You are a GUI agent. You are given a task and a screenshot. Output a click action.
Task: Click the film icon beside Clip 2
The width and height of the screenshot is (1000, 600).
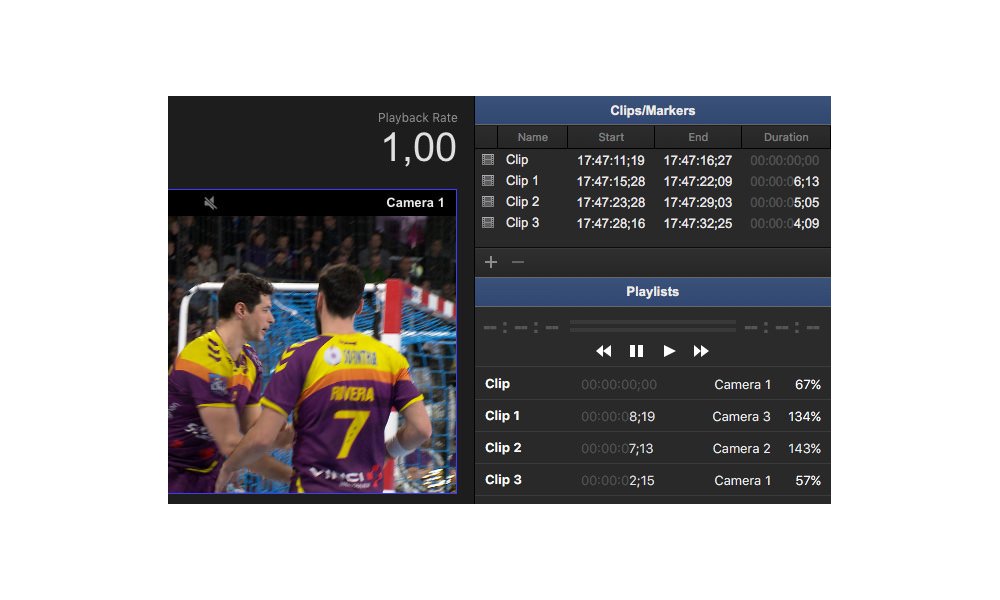click(x=488, y=202)
